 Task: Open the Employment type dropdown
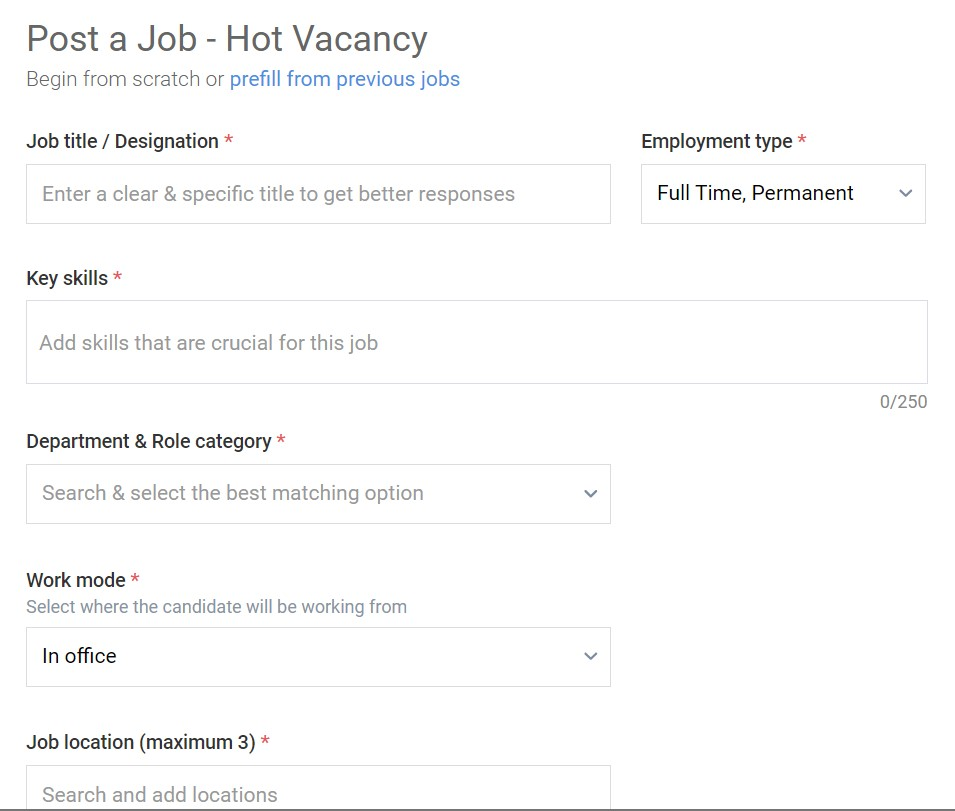[783, 194]
